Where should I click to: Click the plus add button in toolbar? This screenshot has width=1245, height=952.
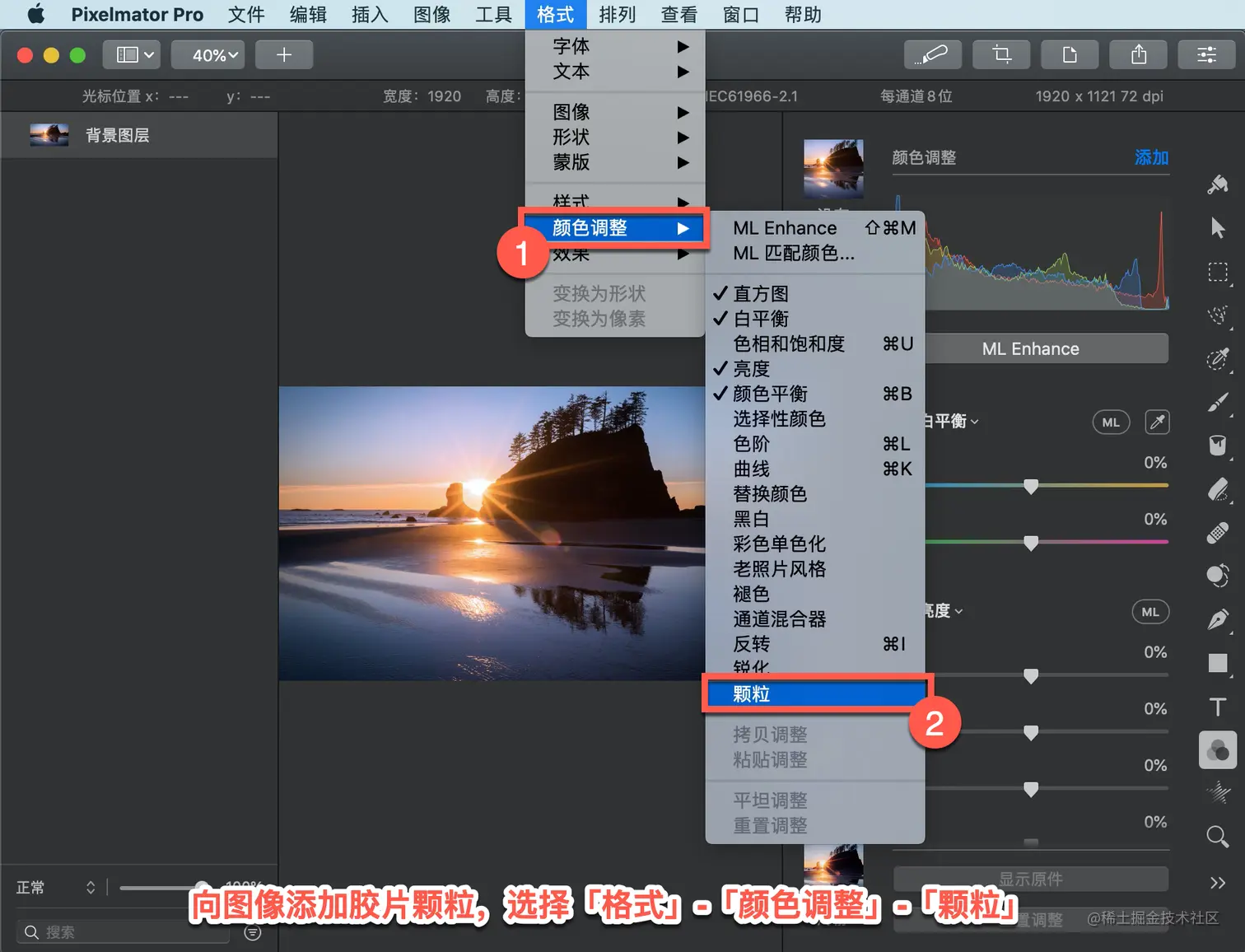284,54
